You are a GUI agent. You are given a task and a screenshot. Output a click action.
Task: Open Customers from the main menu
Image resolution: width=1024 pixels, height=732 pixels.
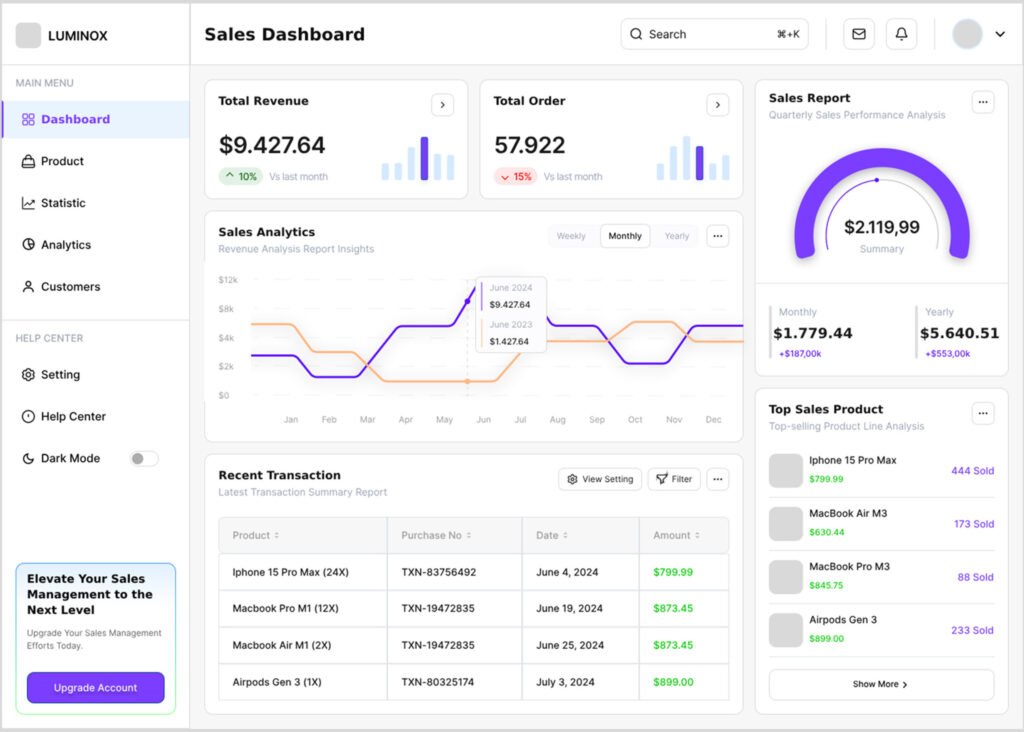pyautogui.click(x=70, y=287)
